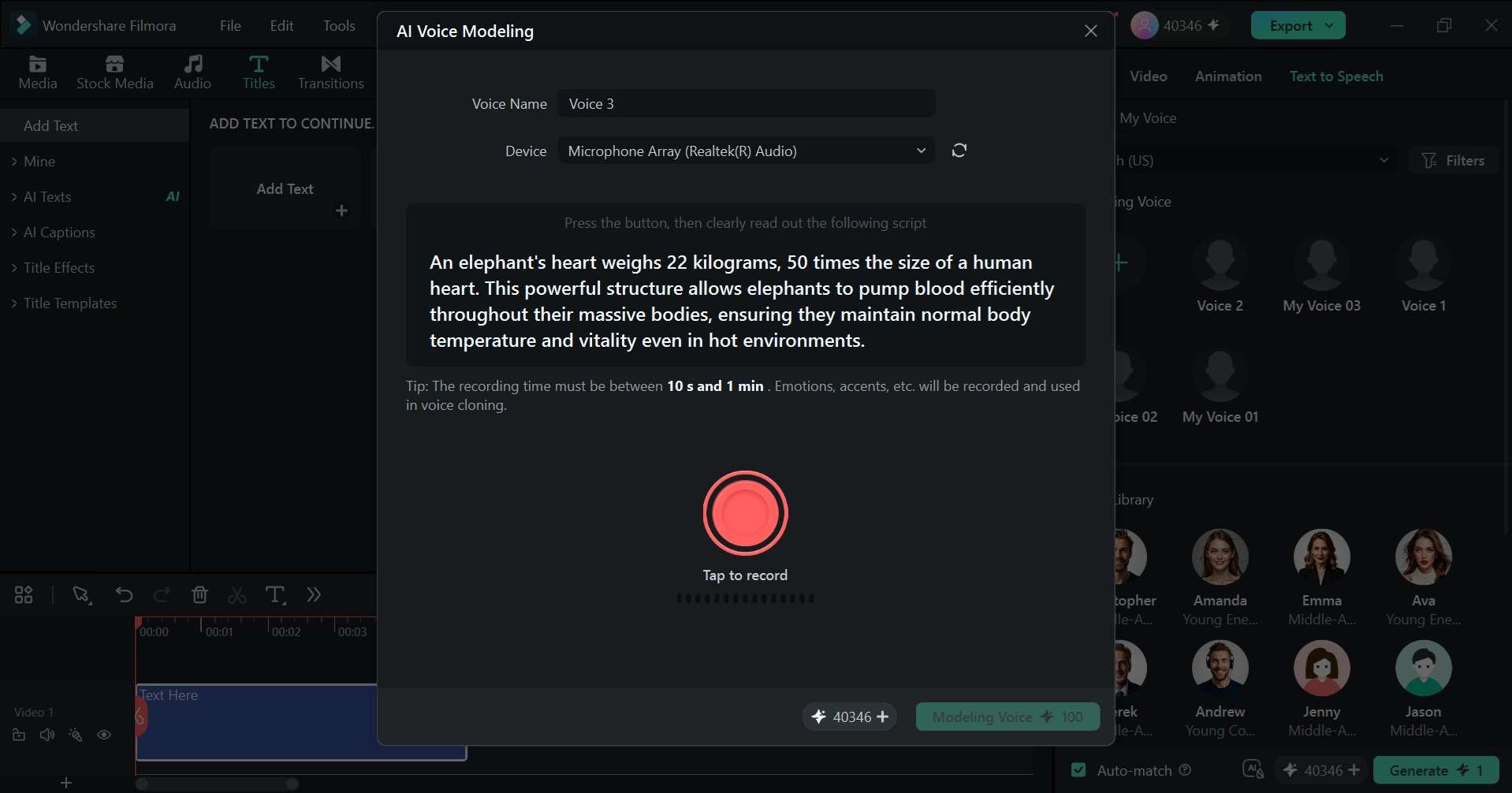Screen dimensions: 1512x793
Task: Open the Audio panel
Action: [192, 73]
